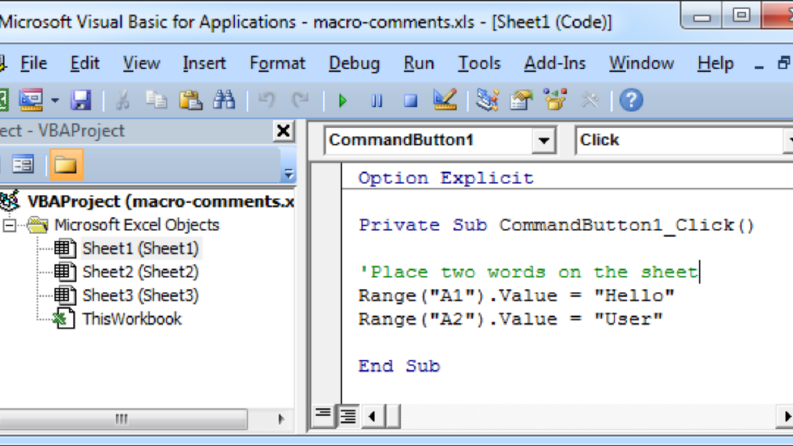Collapse the Microsoft Excel Objects folder
This screenshot has height=446, width=793.
coord(9,226)
